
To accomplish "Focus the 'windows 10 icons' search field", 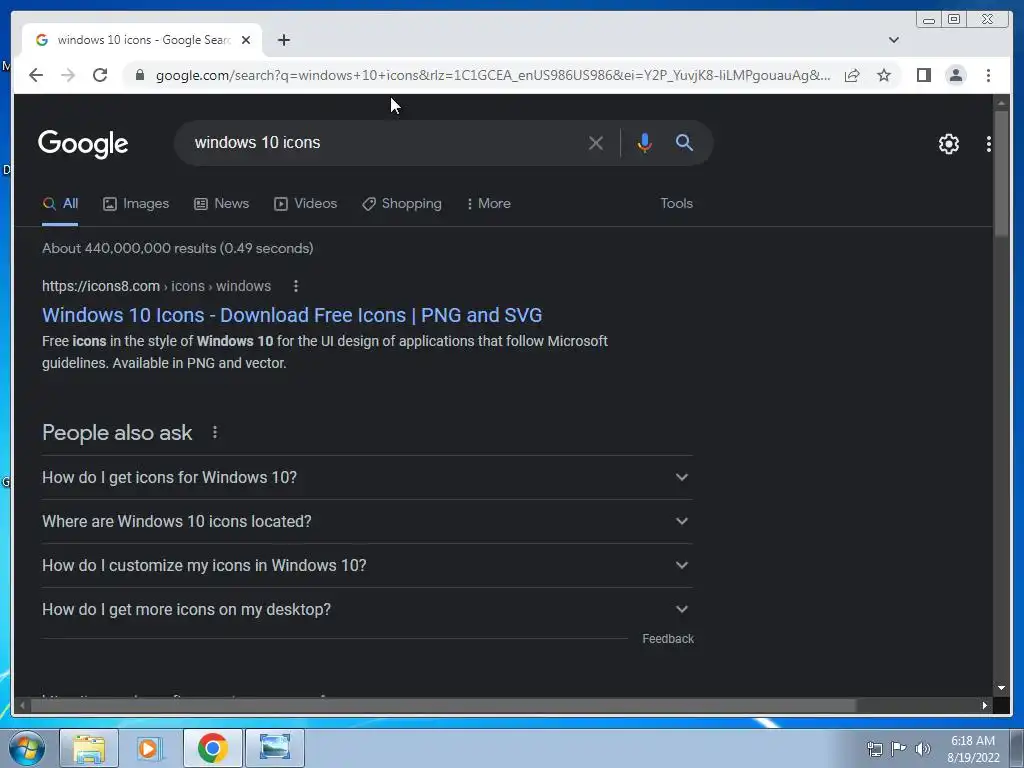I will [385, 142].
